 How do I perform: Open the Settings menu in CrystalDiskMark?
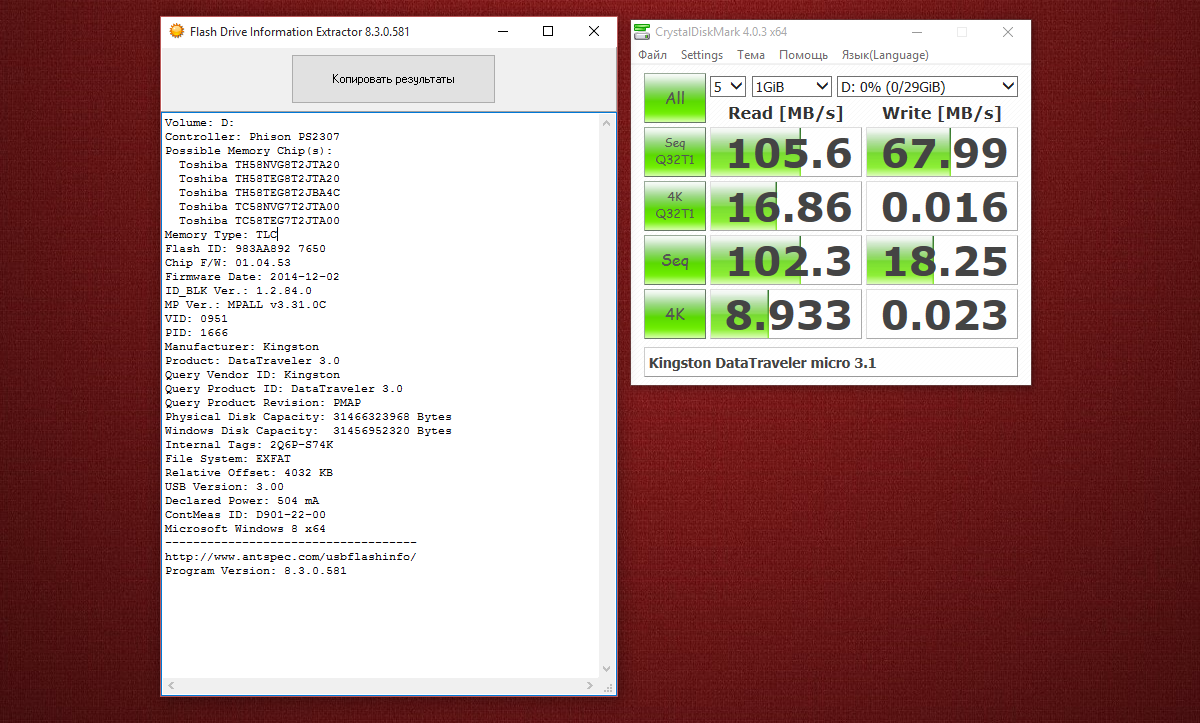[702, 55]
